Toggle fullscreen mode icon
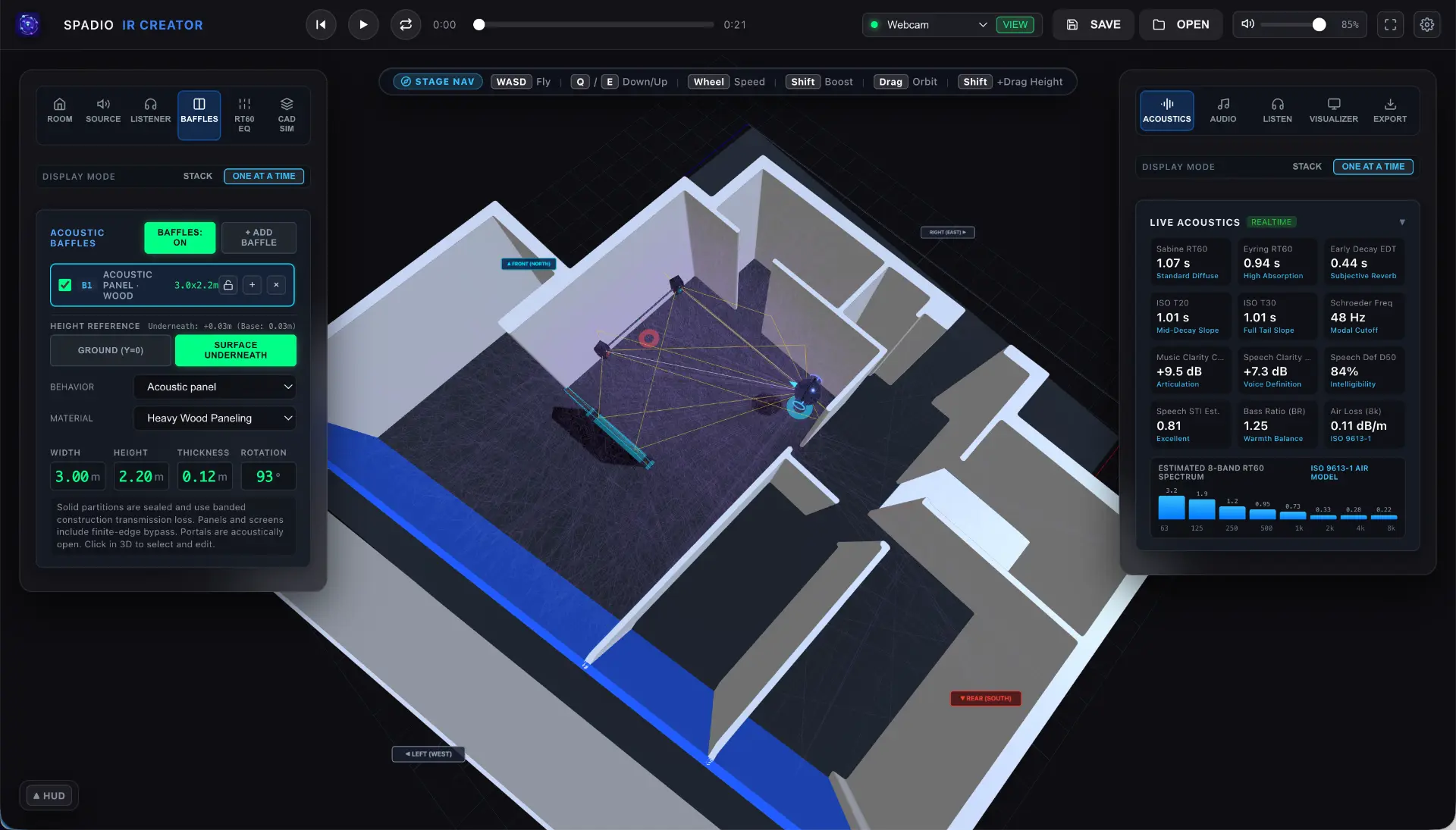Image resolution: width=1456 pixels, height=830 pixels. coord(1390,25)
